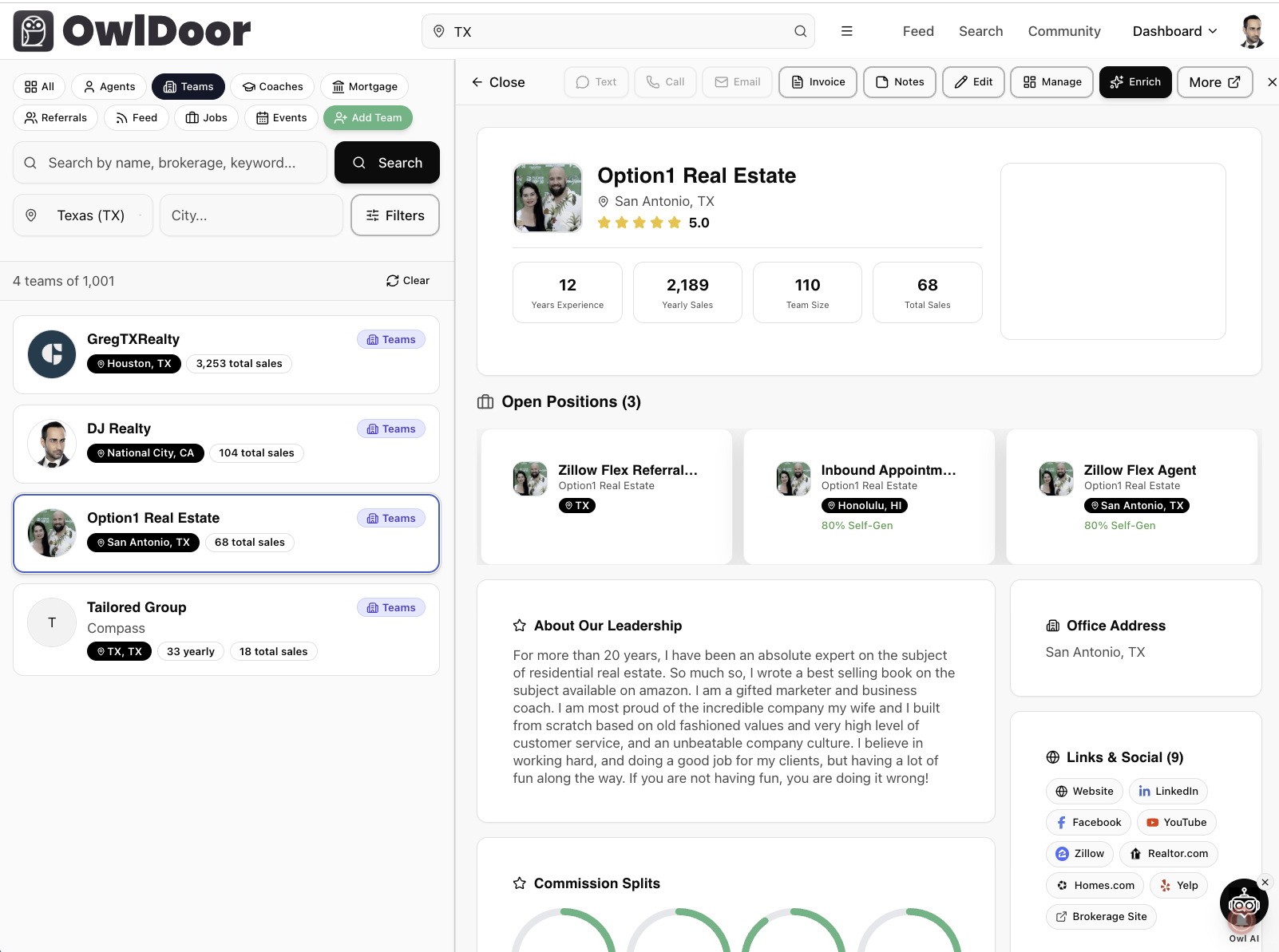Viewport: 1279px width, 952px height.
Task: Toggle the Agents category filter
Action: coord(109,87)
